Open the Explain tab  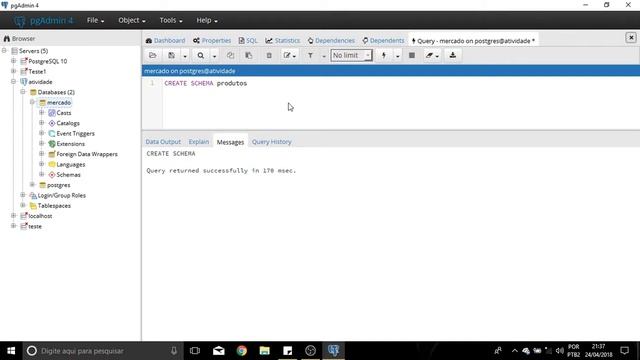tap(199, 142)
